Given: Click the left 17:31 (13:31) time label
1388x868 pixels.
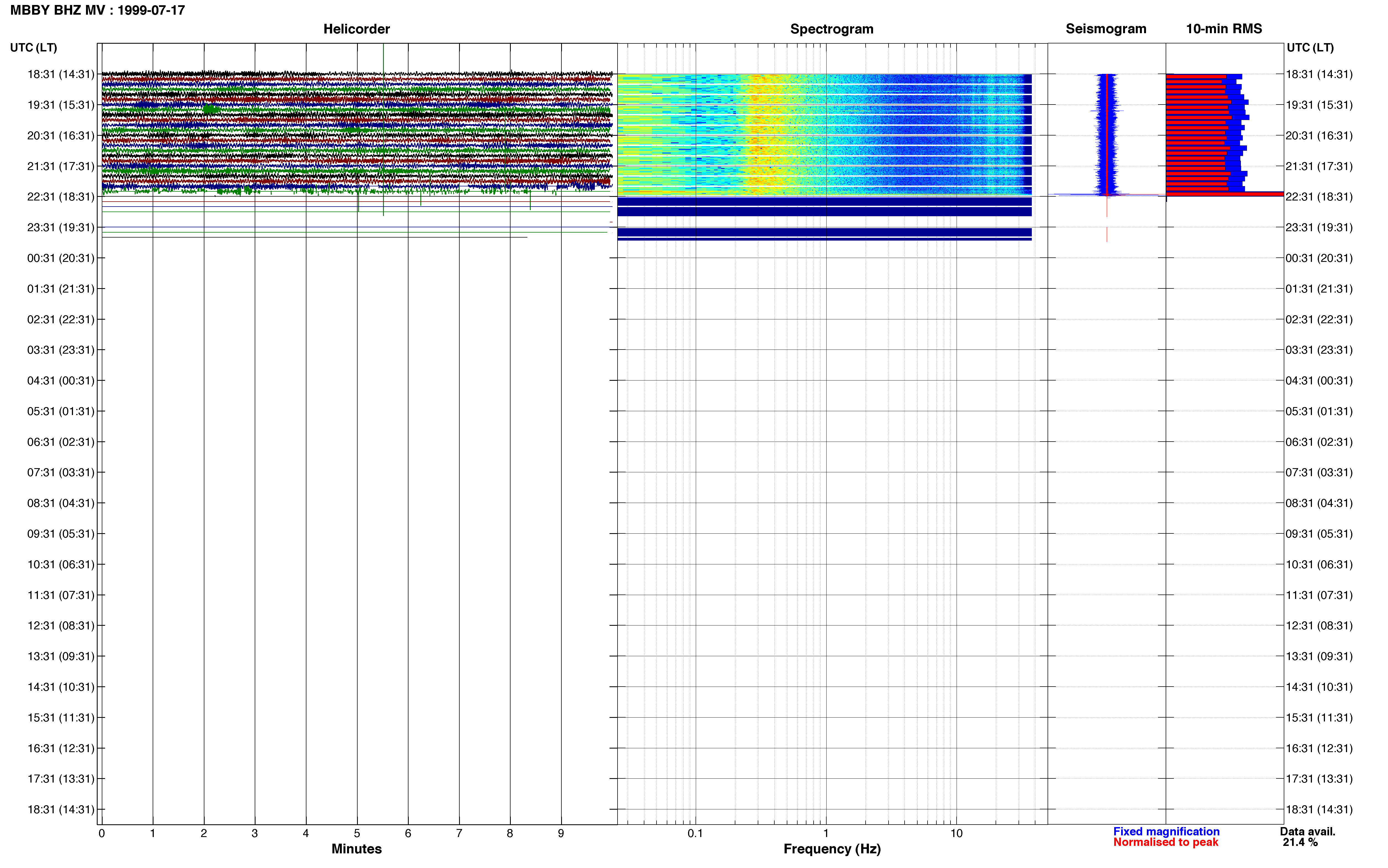Looking at the screenshot, I should point(61,778).
